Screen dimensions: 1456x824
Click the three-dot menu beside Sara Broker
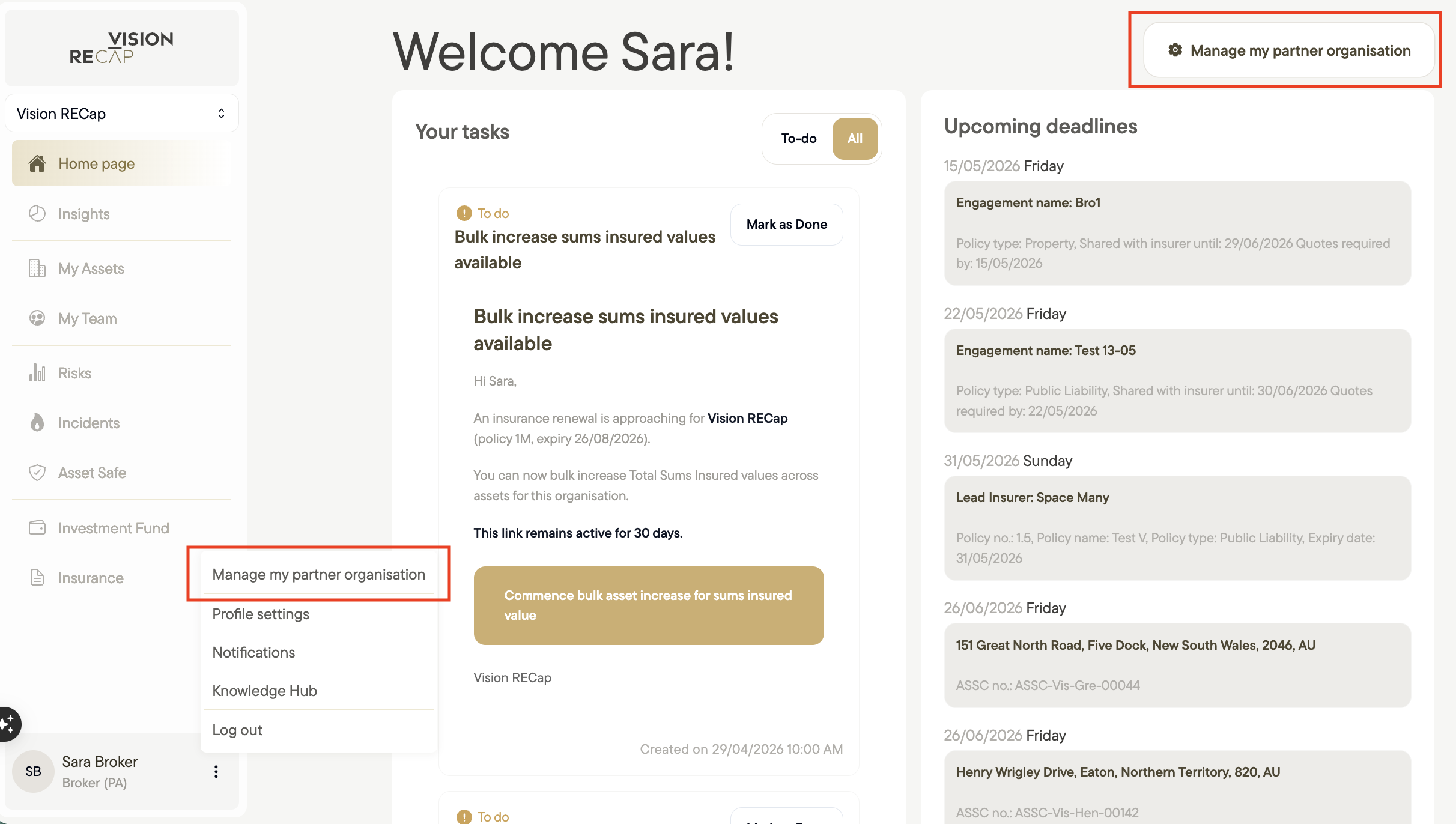point(216,772)
